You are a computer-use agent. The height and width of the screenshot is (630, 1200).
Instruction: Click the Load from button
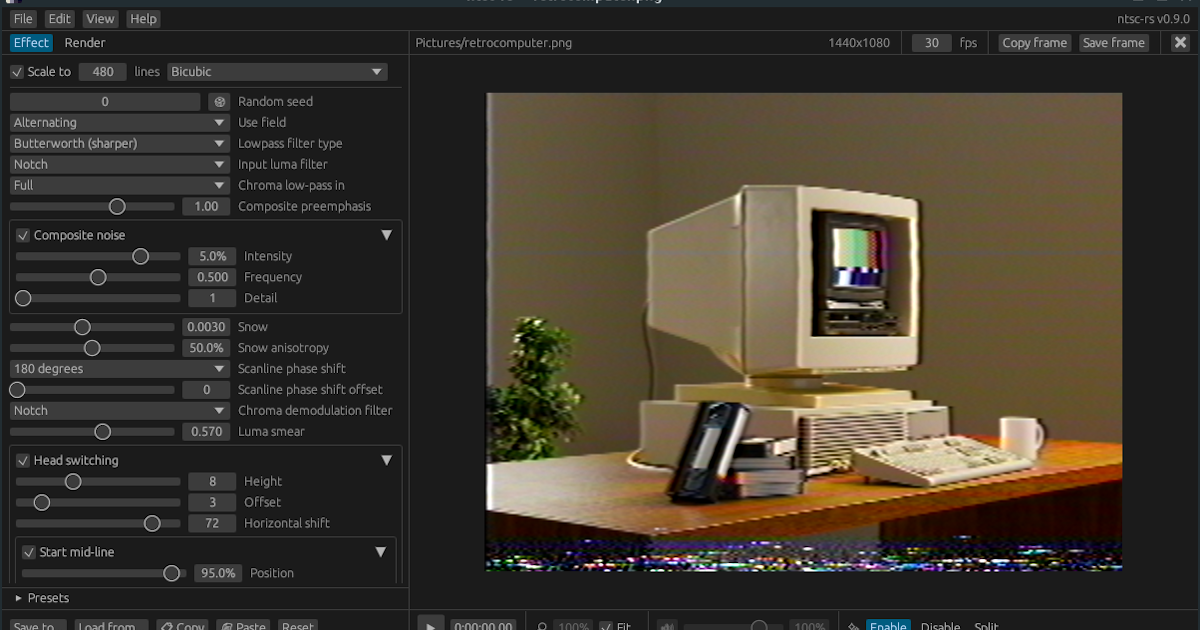coord(111,626)
